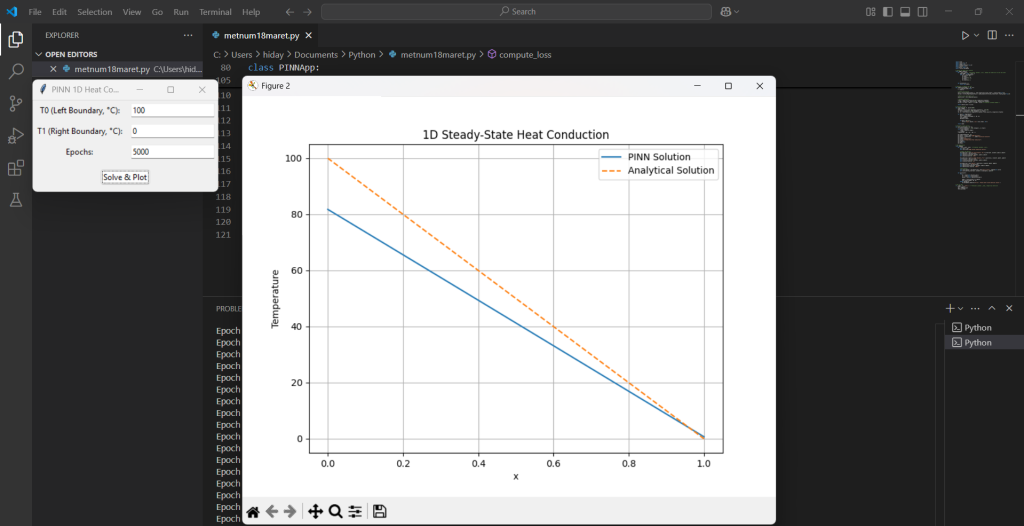
Task: Open the Source Control view
Action: 16,103
